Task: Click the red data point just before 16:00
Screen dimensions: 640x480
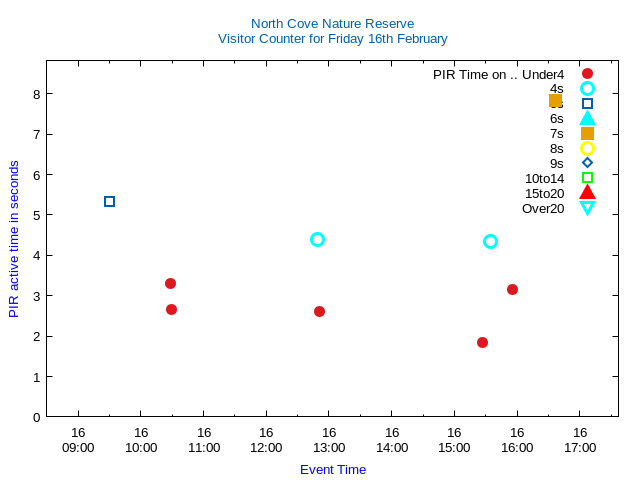Action: pyautogui.click(x=512, y=289)
